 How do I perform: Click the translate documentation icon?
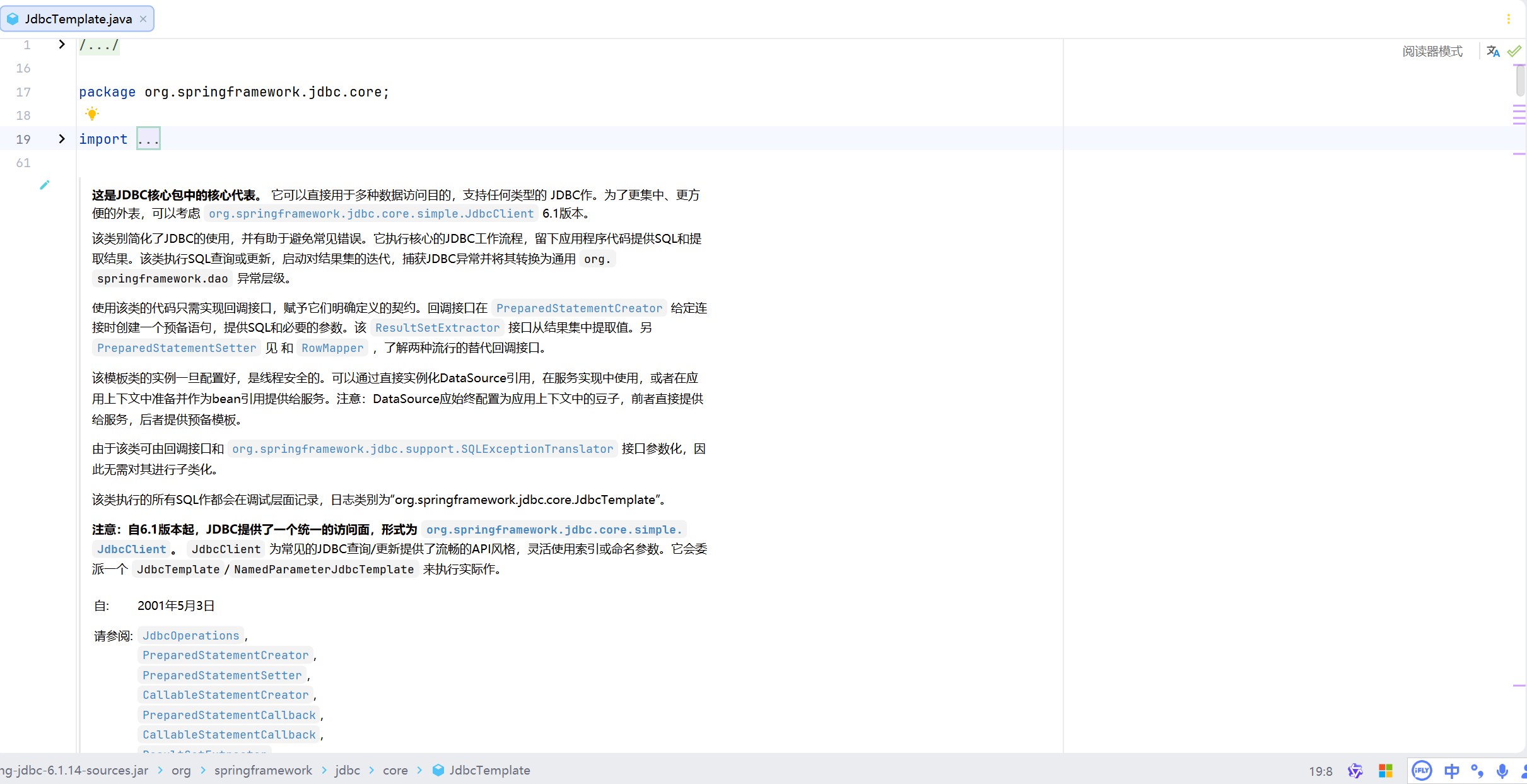click(1492, 51)
